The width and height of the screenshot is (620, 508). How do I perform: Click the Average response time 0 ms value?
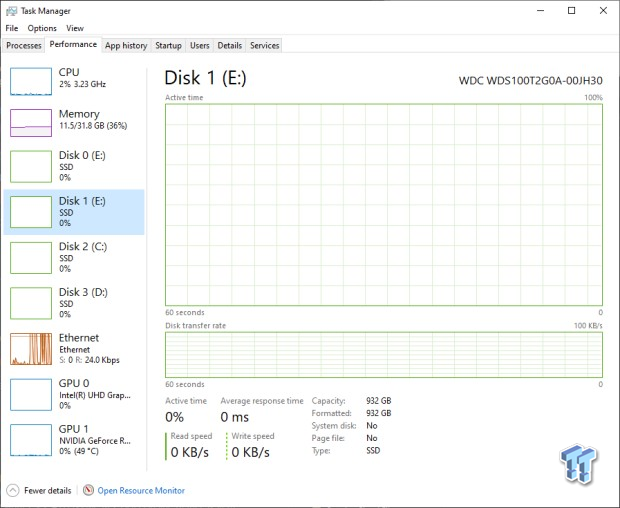(234, 417)
